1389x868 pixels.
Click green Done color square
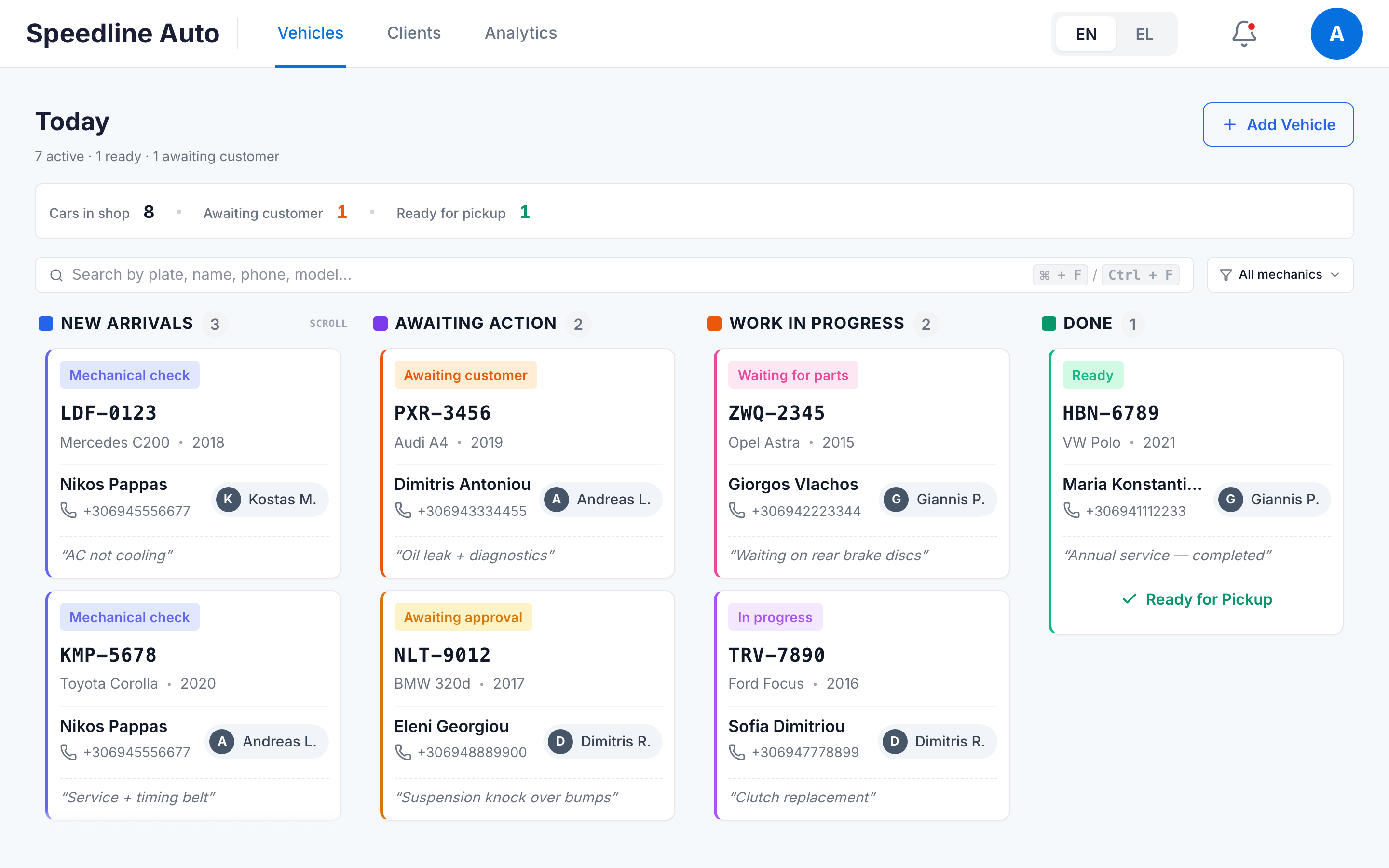click(x=1049, y=324)
